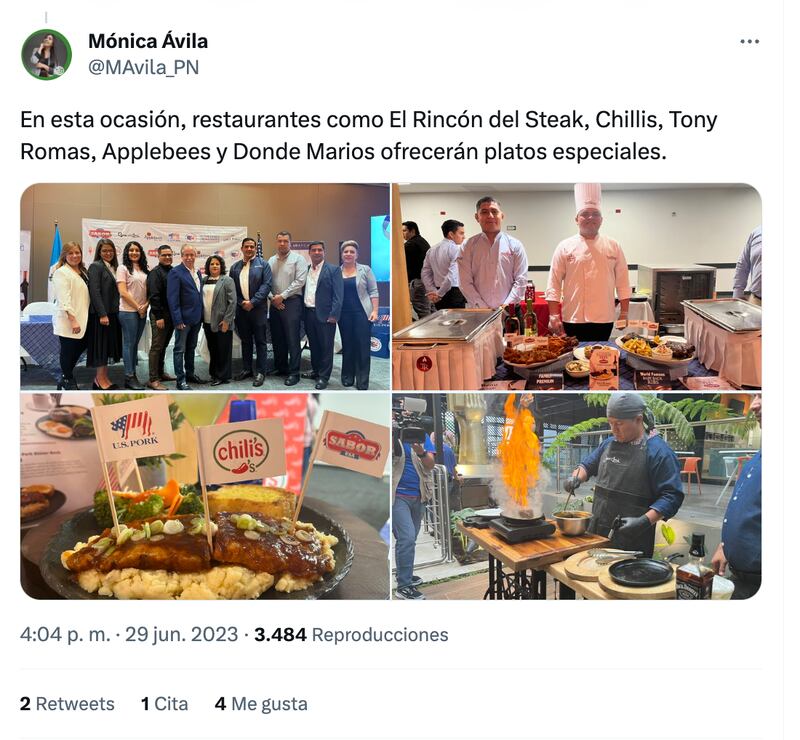View the flaming pan cooking photo
This screenshot has width=800, height=740.
577,496
